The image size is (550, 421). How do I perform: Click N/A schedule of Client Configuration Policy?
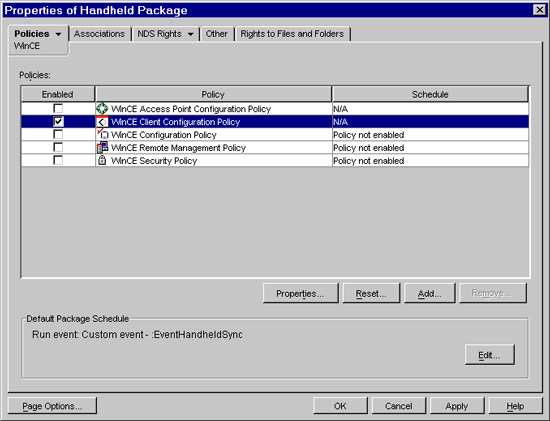point(340,122)
